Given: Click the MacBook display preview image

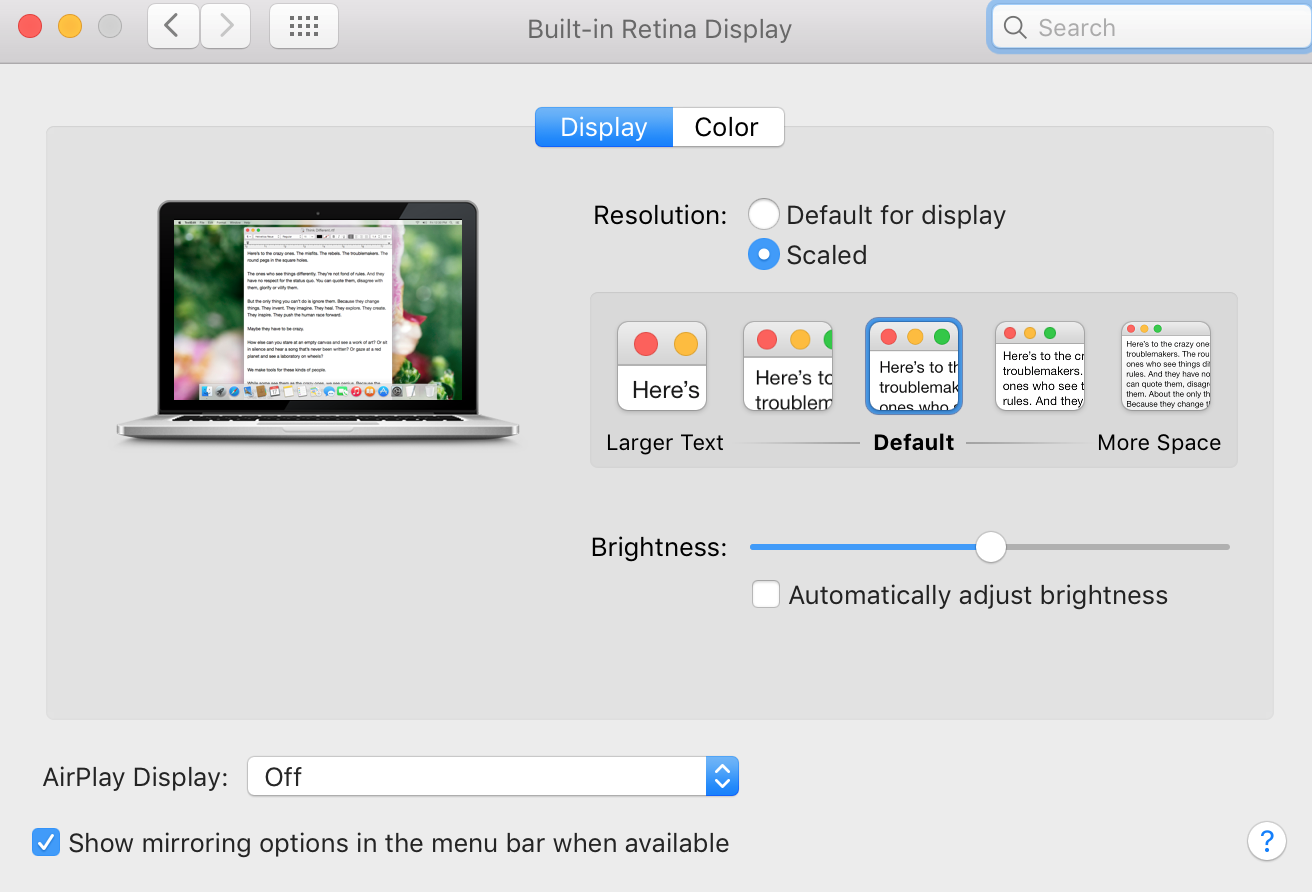Looking at the screenshot, I should [x=318, y=320].
